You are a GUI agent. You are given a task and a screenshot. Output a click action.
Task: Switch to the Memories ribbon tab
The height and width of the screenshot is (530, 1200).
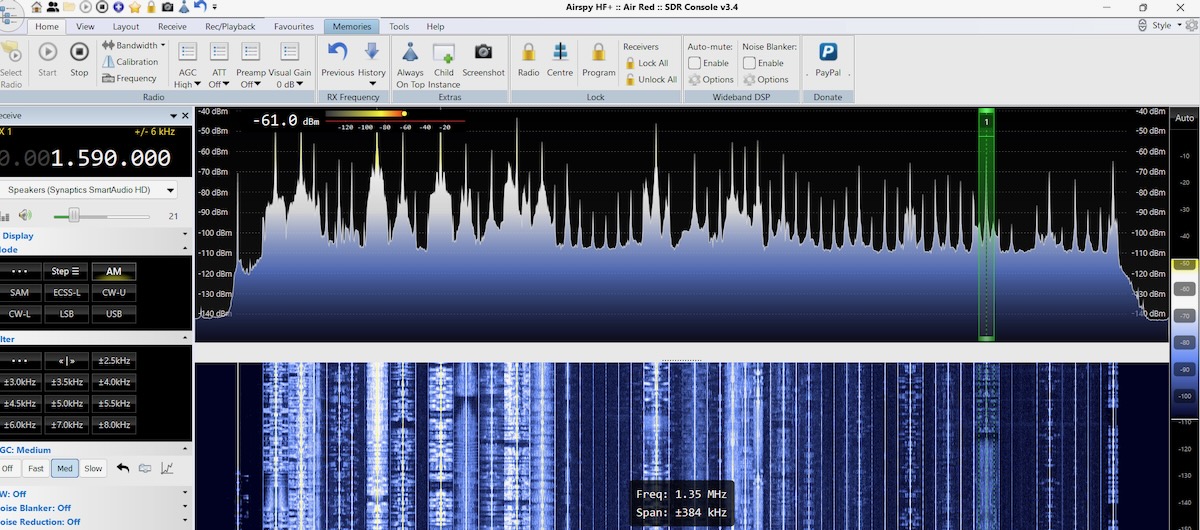(350, 27)
